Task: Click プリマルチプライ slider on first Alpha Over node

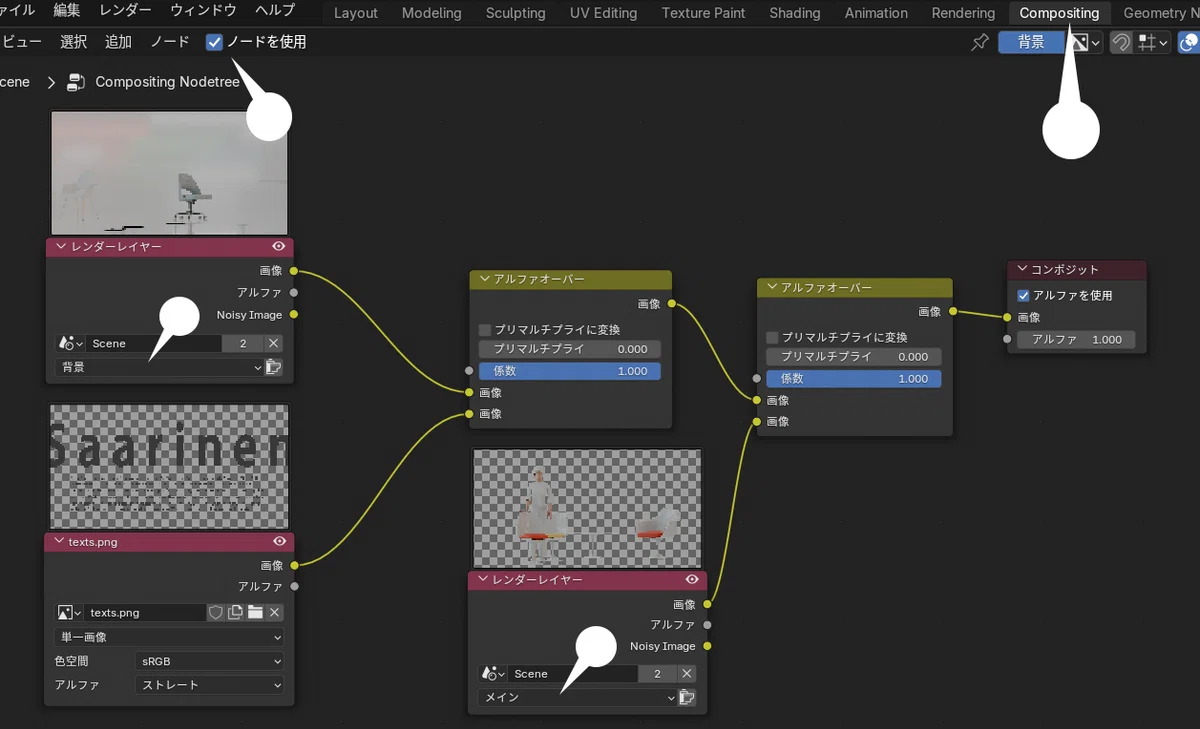Action: (570, 349)
